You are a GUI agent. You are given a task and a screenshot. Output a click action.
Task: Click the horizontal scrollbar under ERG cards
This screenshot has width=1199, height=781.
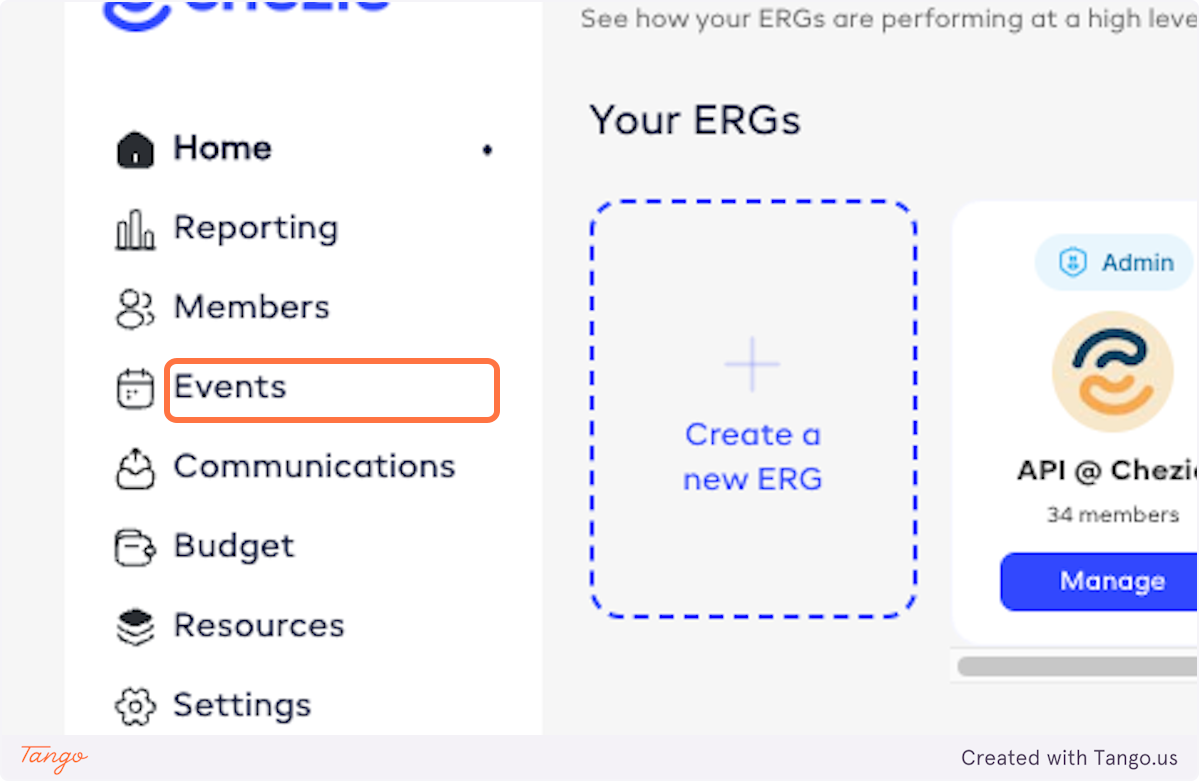click(x=1076, y=666)
